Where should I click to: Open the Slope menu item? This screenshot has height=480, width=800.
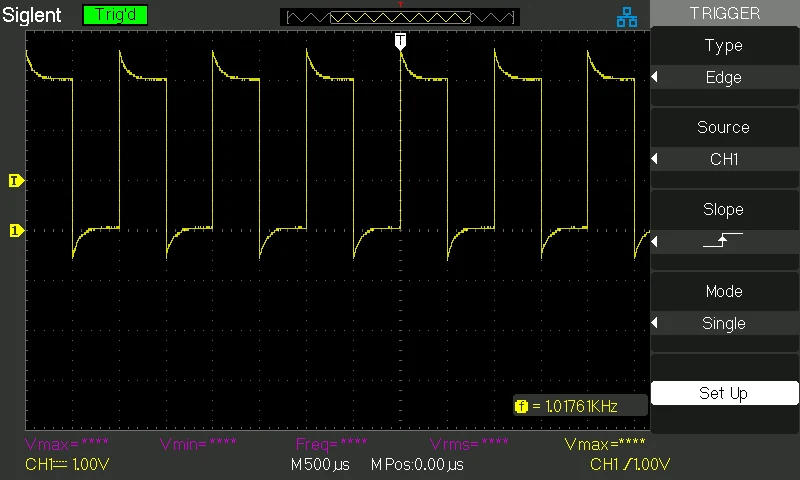[724, 210]
